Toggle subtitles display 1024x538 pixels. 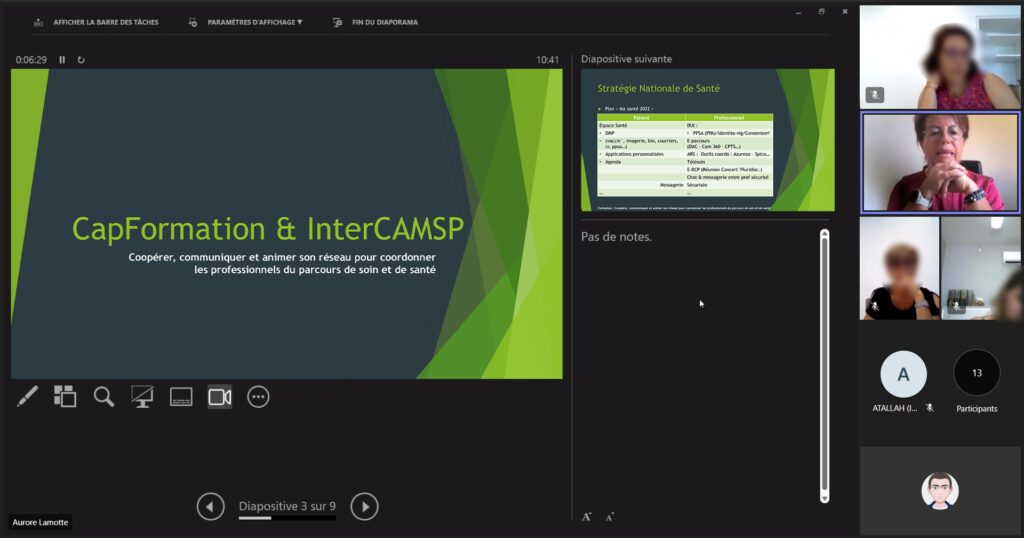pos(181,396)
